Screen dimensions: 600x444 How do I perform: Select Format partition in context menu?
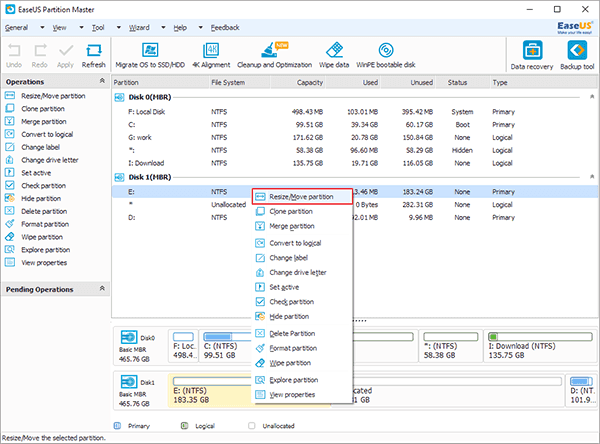302,348
